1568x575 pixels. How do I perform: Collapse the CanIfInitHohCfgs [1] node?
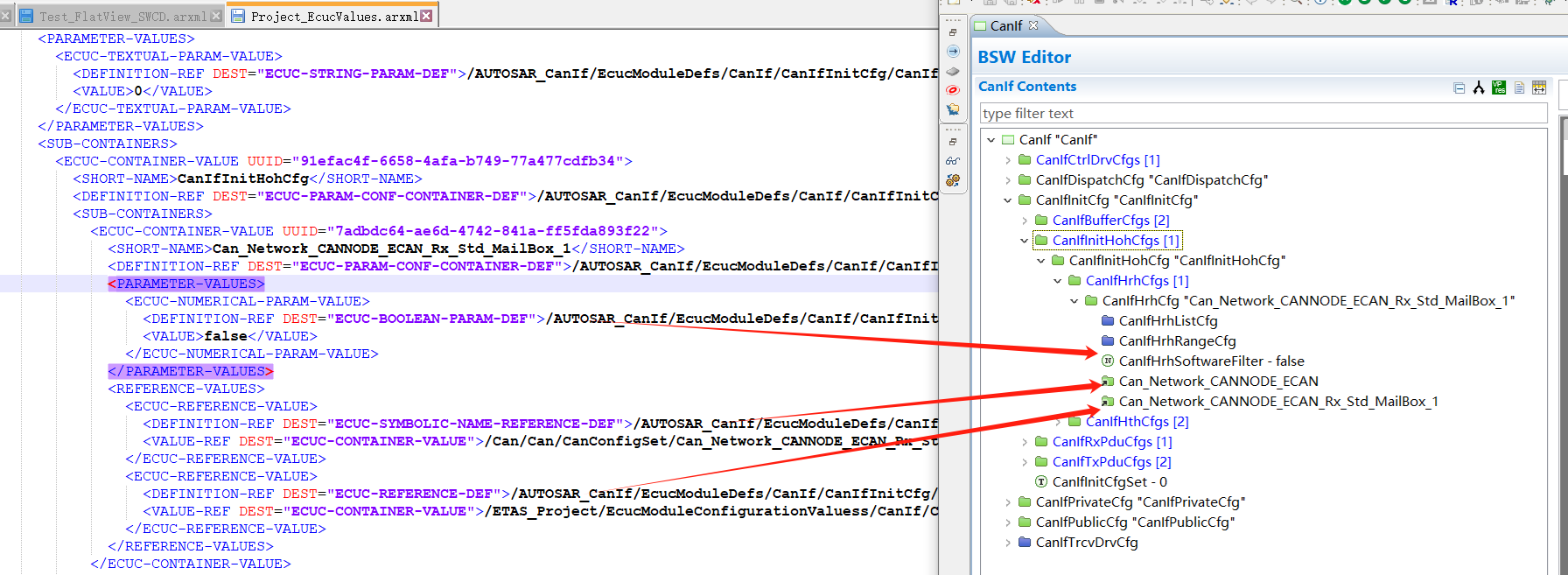1025,240
